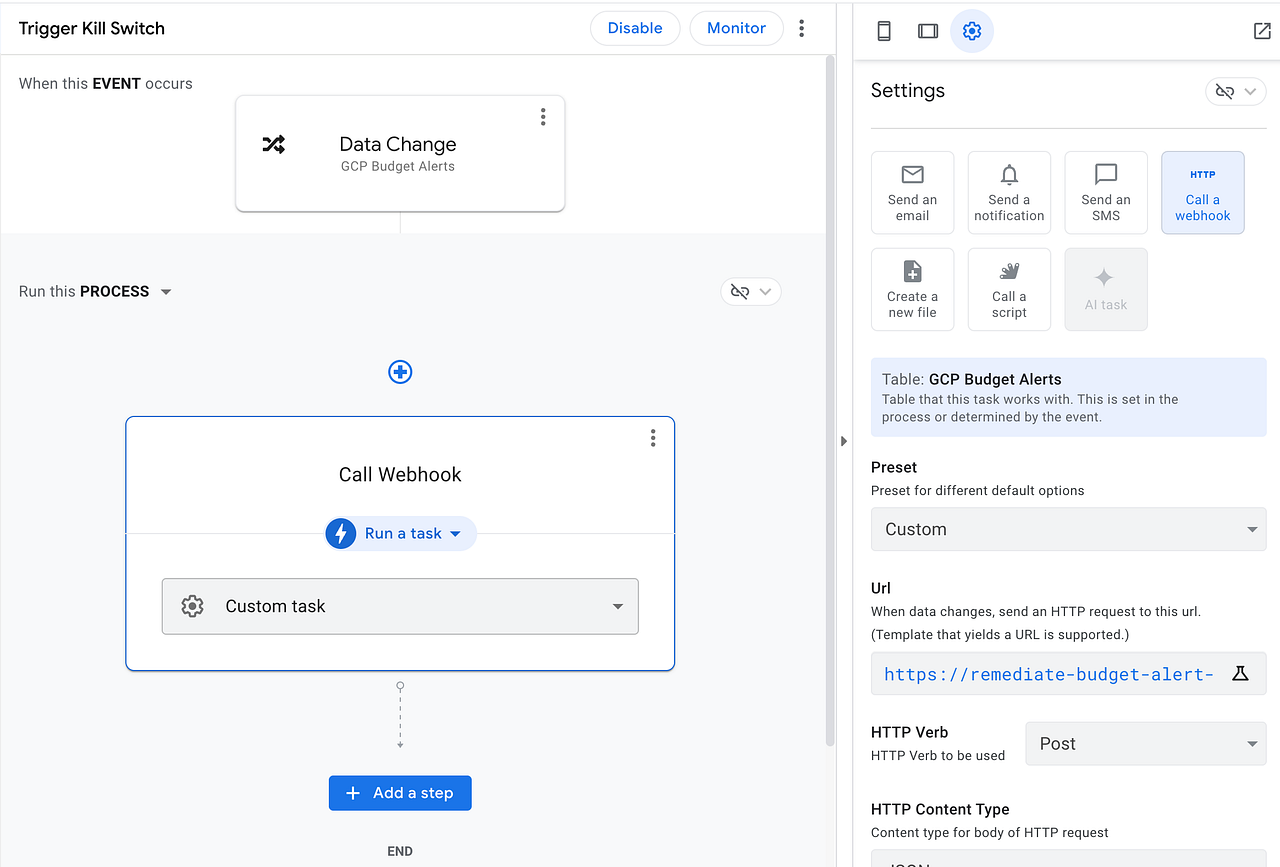Select the Send a notification task
The width and height of the screenshot is (1280, 867).
pos(1009,192)
